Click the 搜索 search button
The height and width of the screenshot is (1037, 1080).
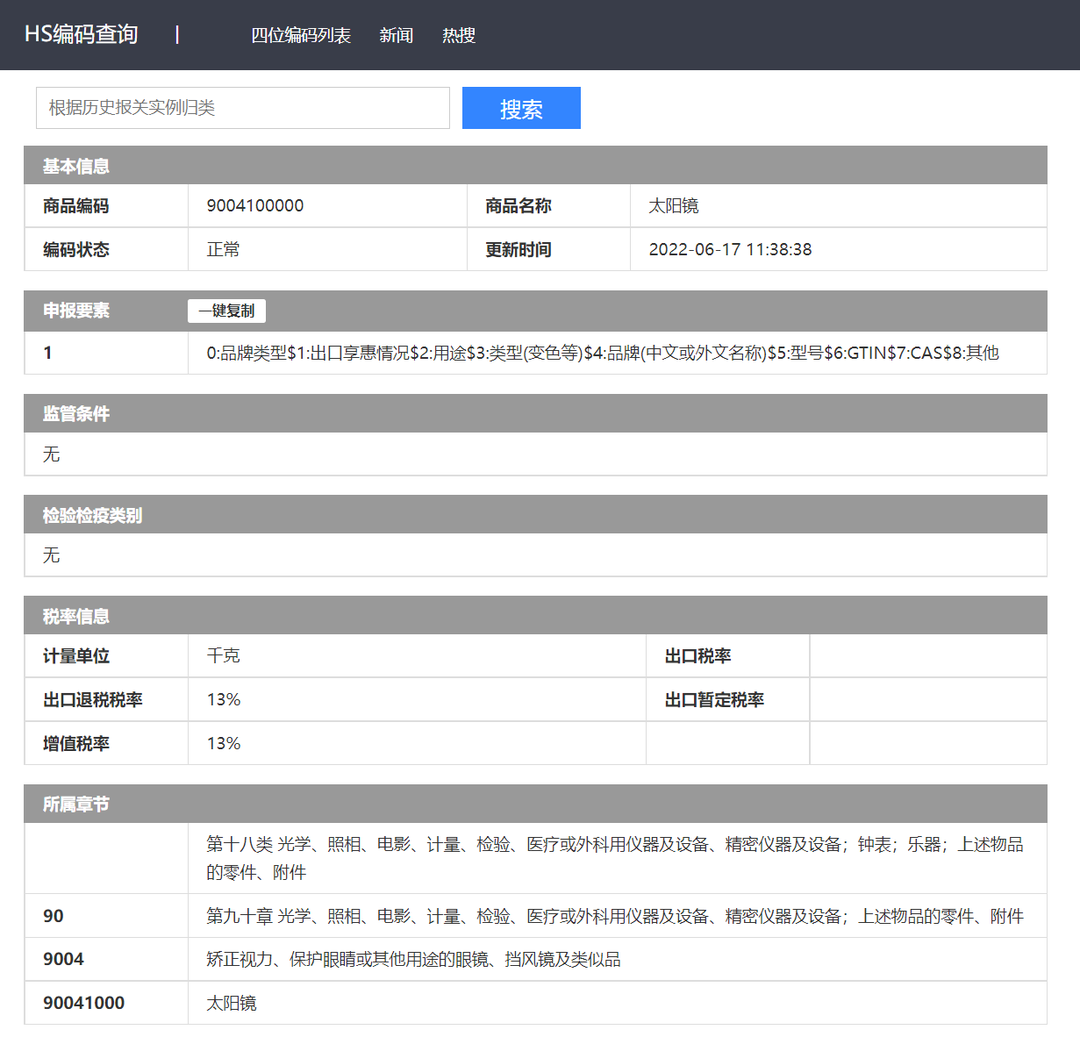point(520,107)
